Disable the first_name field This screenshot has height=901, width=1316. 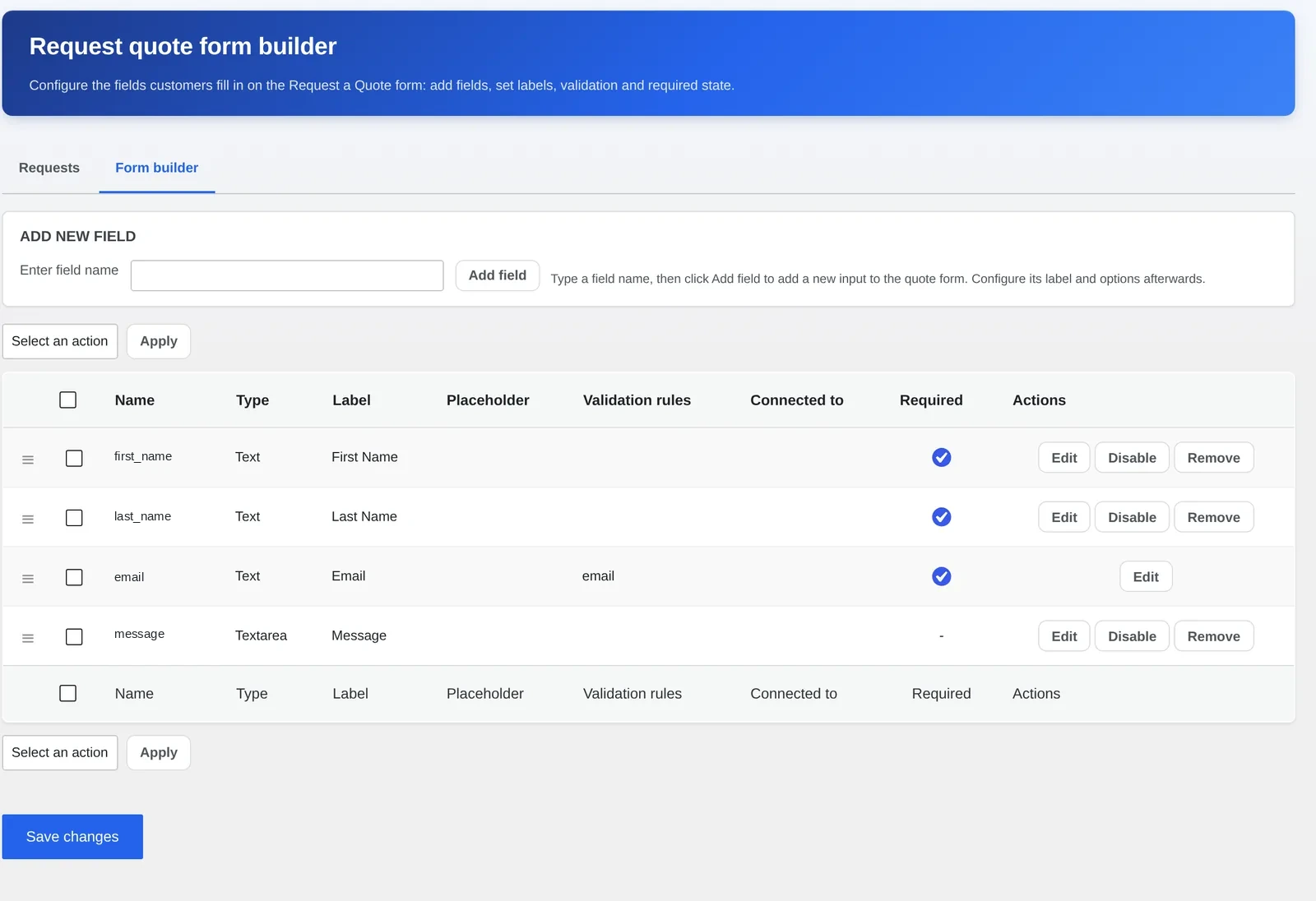point(1132,457)
